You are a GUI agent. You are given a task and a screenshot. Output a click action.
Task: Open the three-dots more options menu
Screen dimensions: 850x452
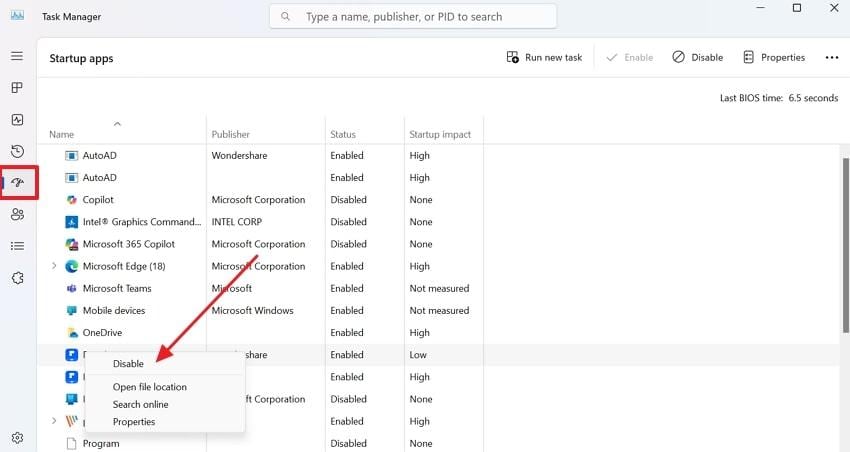click(x=832, y=57)
